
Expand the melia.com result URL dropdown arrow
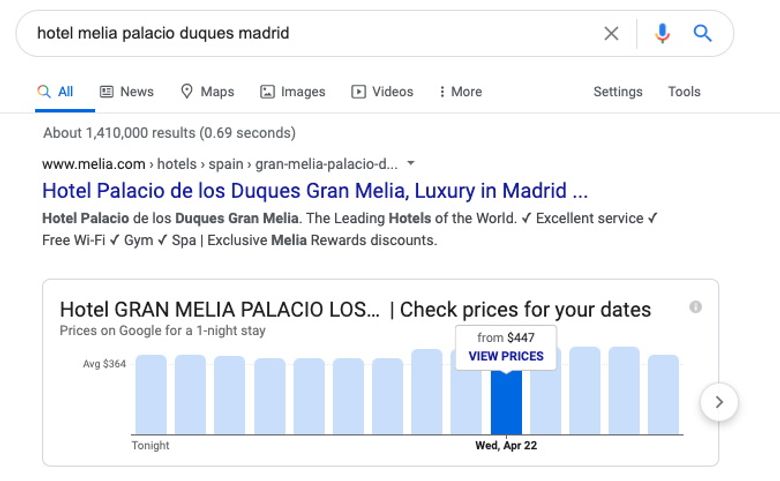pos(410,163)
